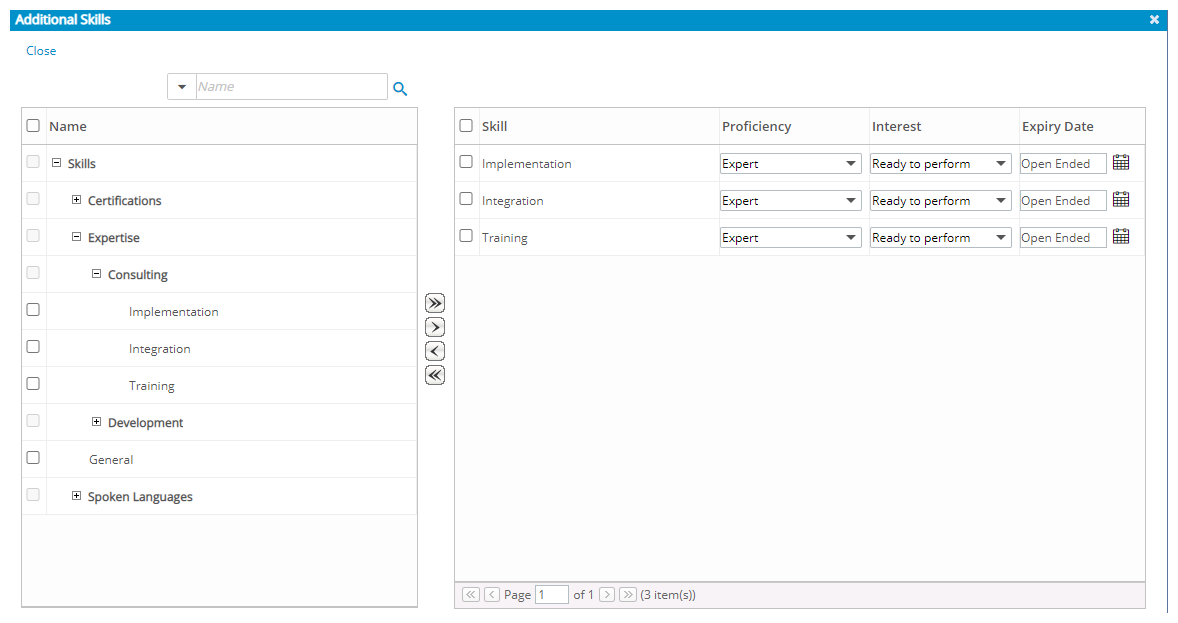Tick the General checkbox in the tree
Viewport: 1178px width, 623px height.
(33, 458)
